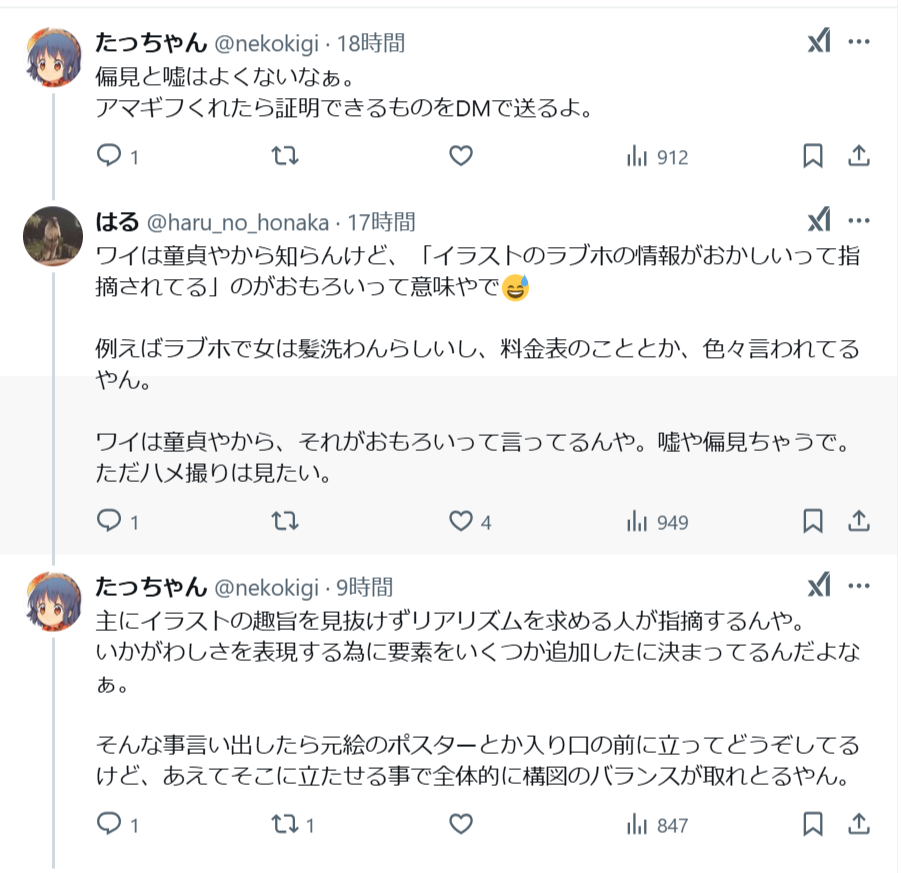View analytics showing 847 views
This screenshot has height=873, width=901.
click(x=657, y=824)
